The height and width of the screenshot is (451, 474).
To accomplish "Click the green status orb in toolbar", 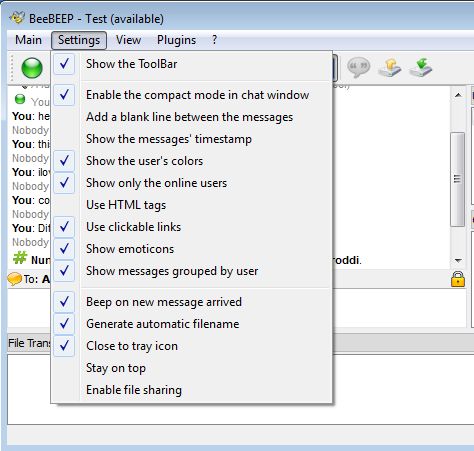I will 32,68.
